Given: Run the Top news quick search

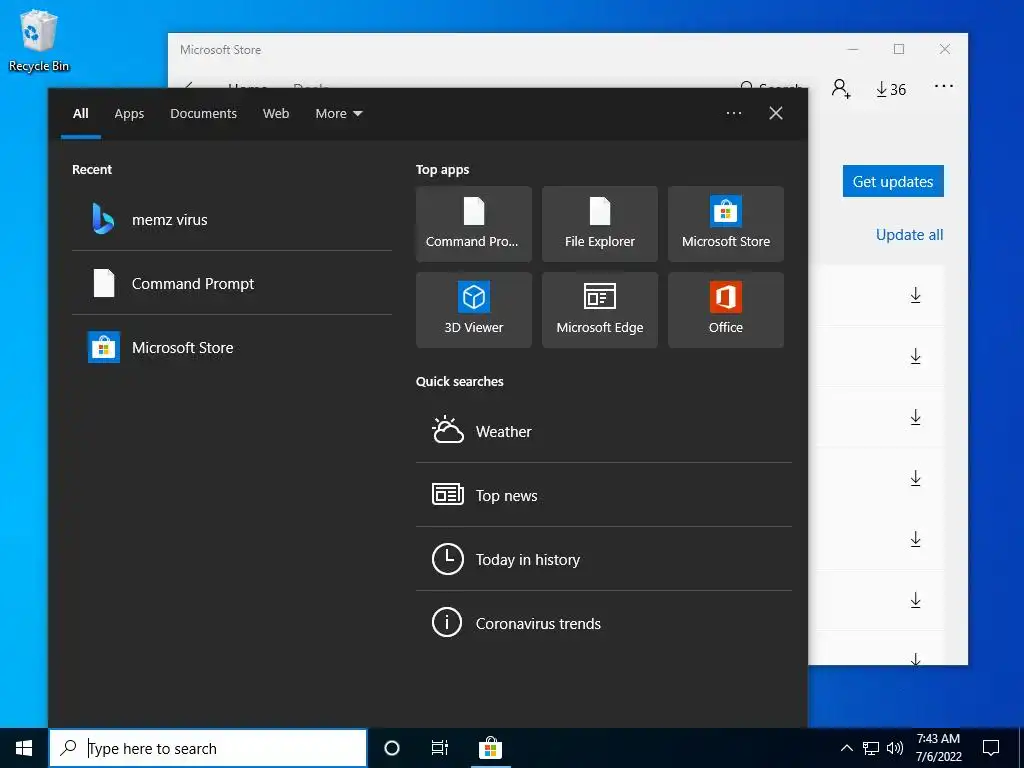Looking at the screenshot, I should [603, 495].
